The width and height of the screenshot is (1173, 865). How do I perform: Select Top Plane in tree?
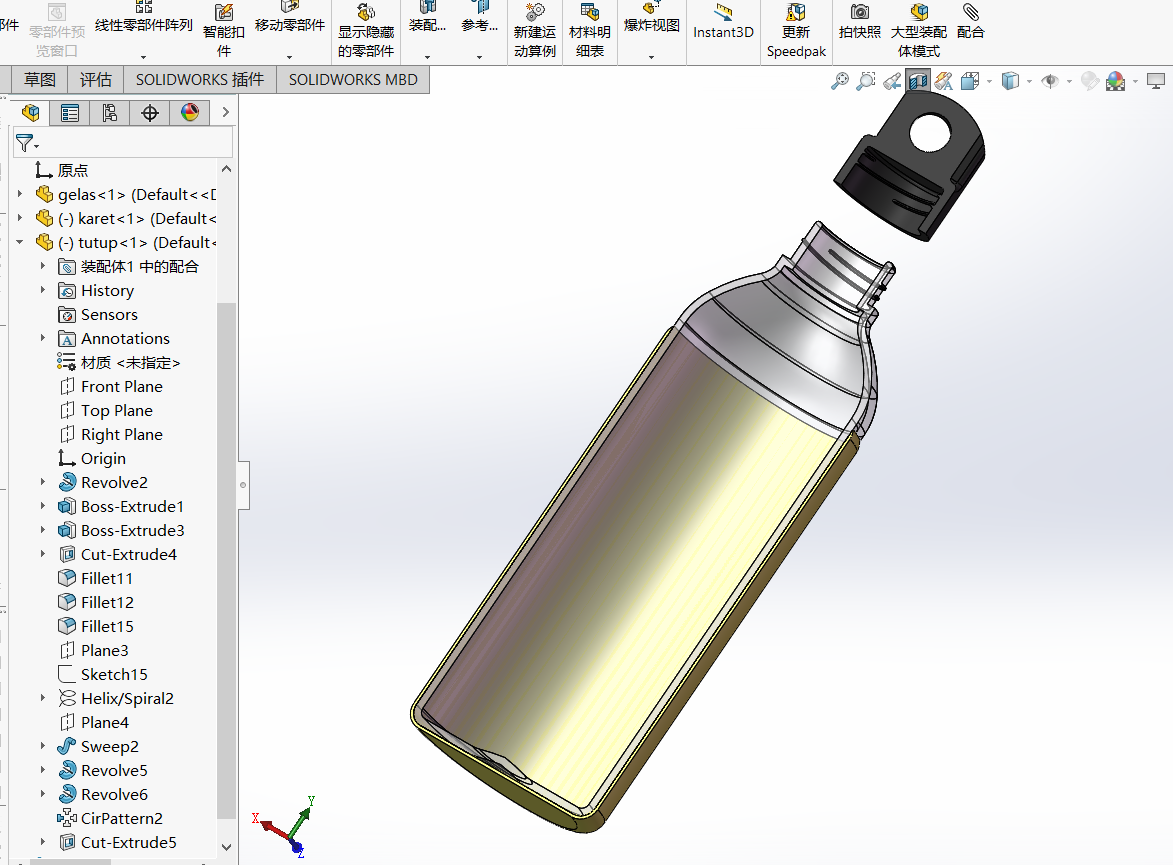tap(105, 410)
